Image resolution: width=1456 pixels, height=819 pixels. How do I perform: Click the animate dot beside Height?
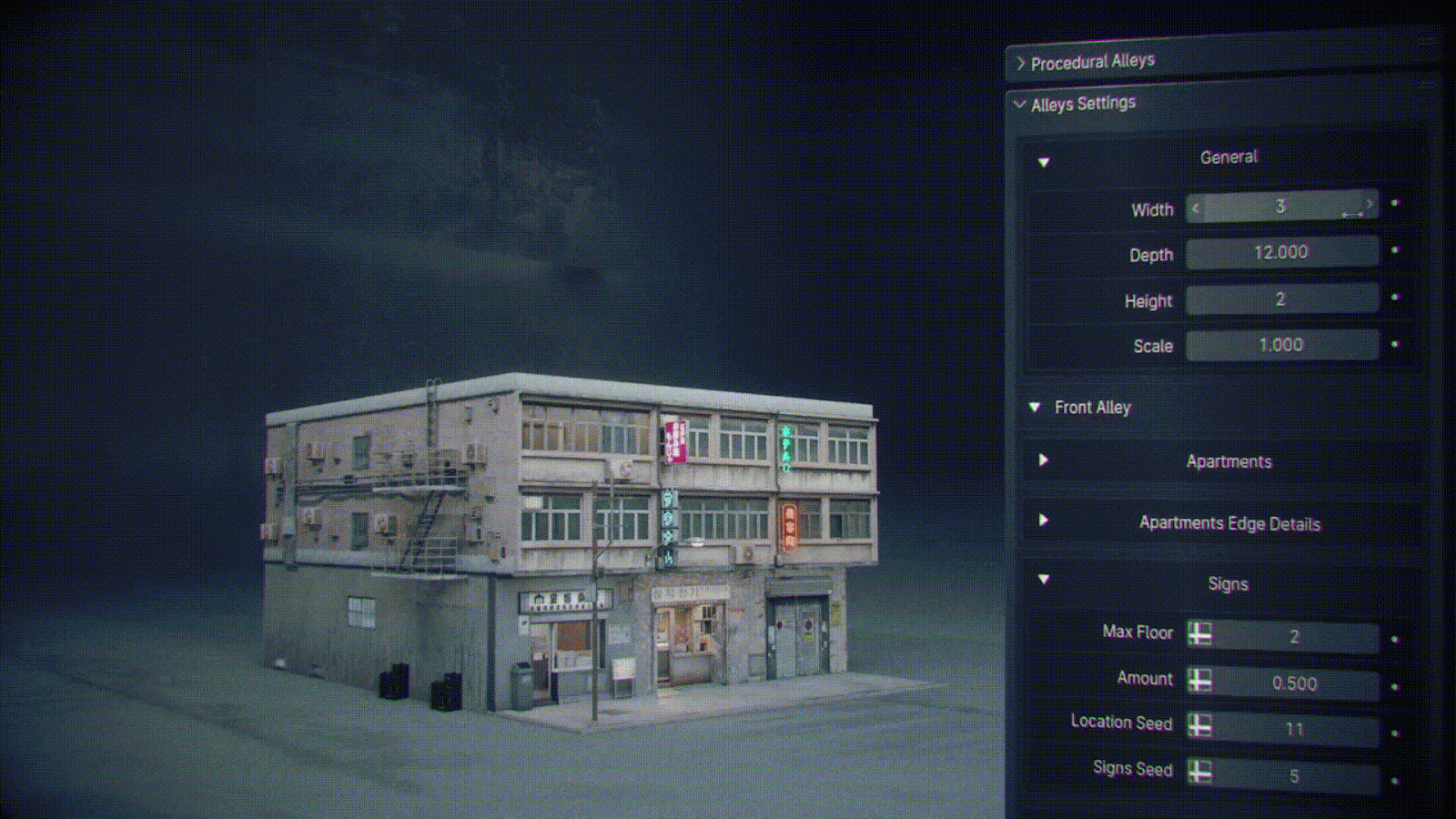point(1395,297)
